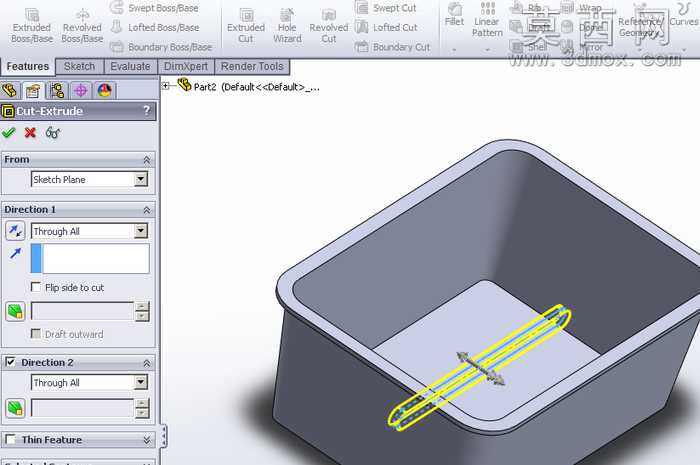This screenshot has width=700, height=465.
Task: Choose Swept Cut
Action: [x=386, y=8]
